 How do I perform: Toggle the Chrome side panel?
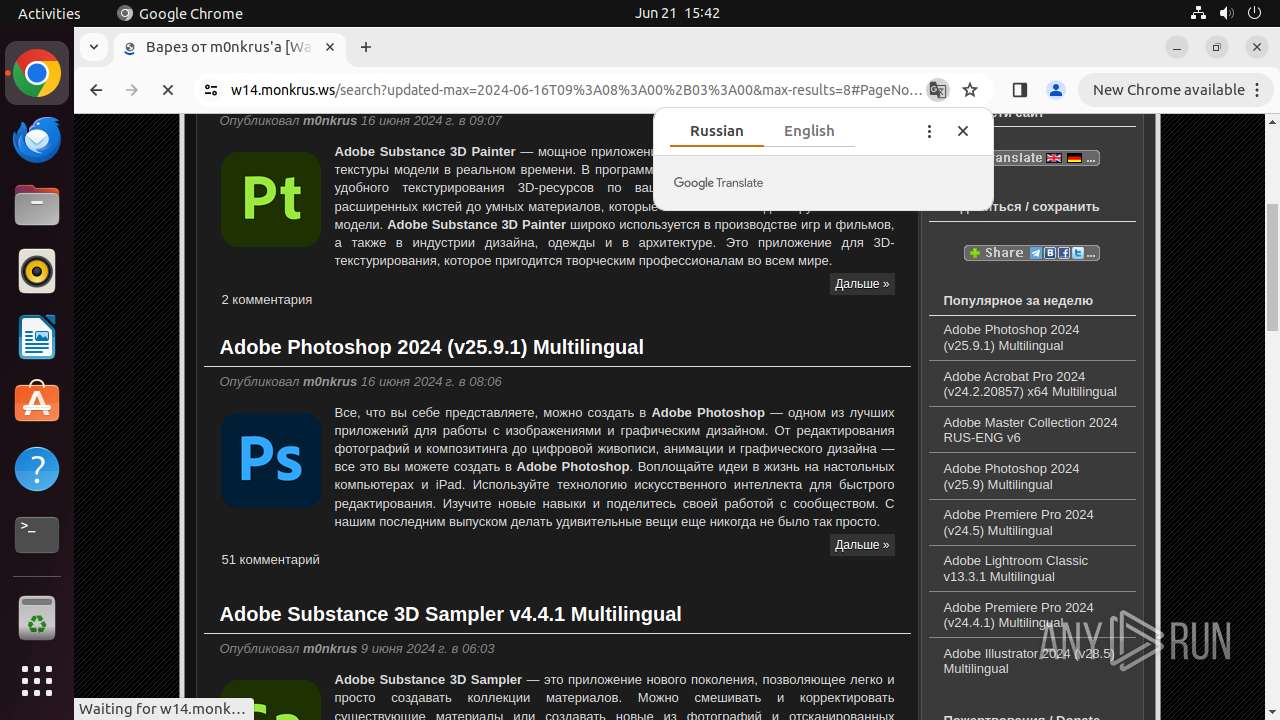(x=1020, y=90)
